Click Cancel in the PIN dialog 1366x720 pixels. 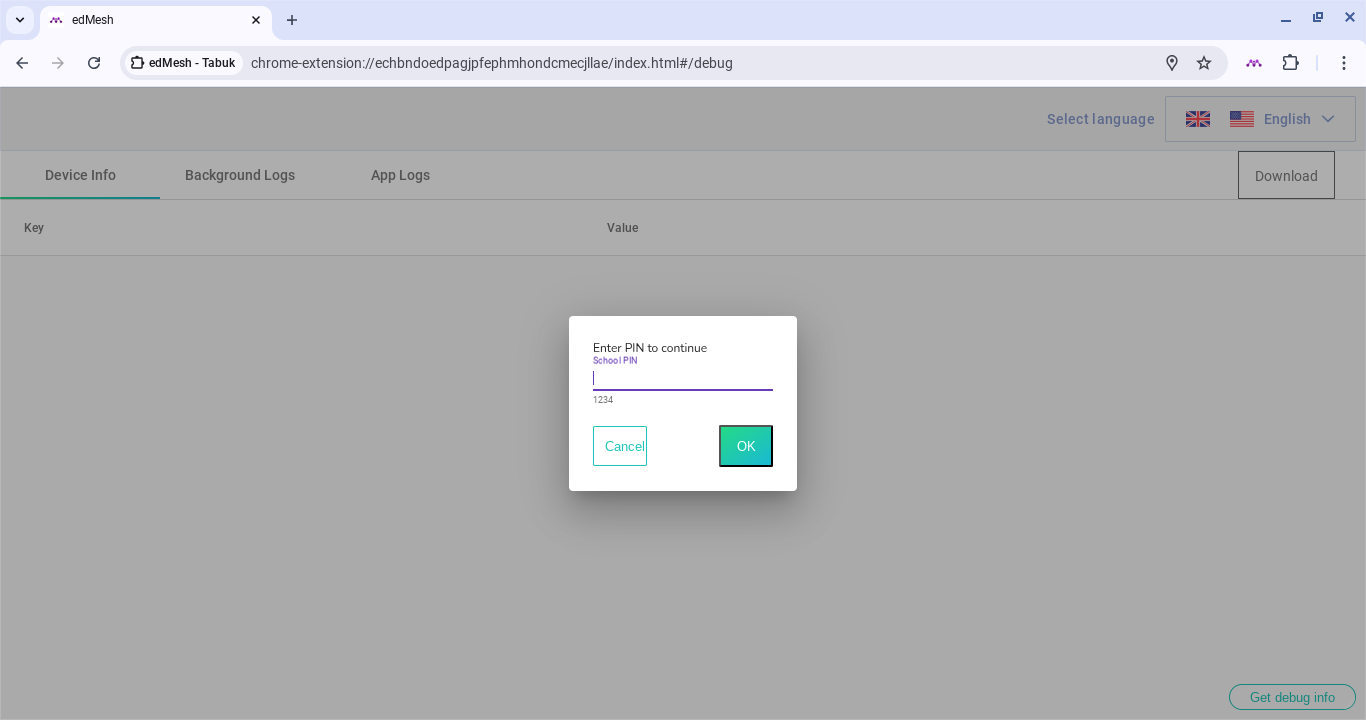[x=620, y=446]
